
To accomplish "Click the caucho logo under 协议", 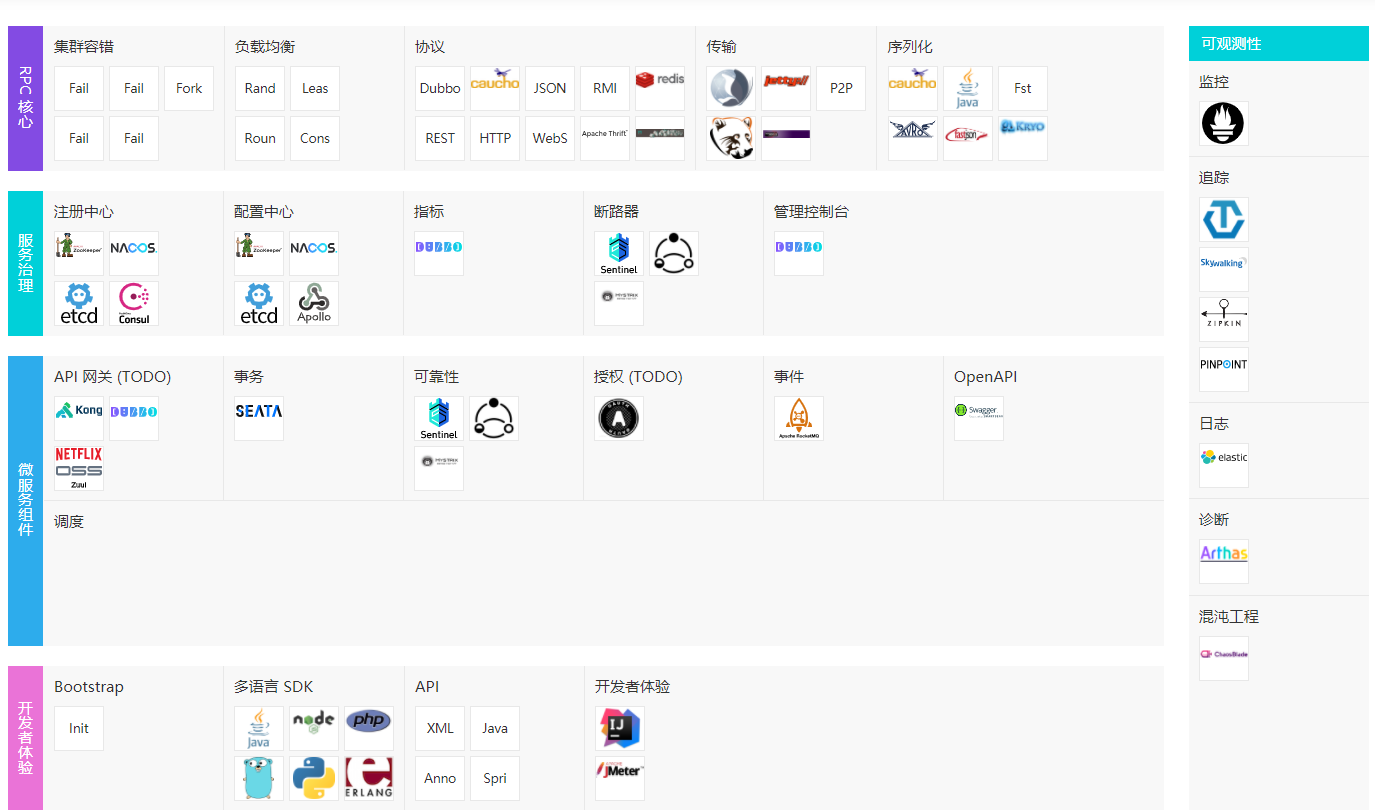I will (x=495, y=88).
